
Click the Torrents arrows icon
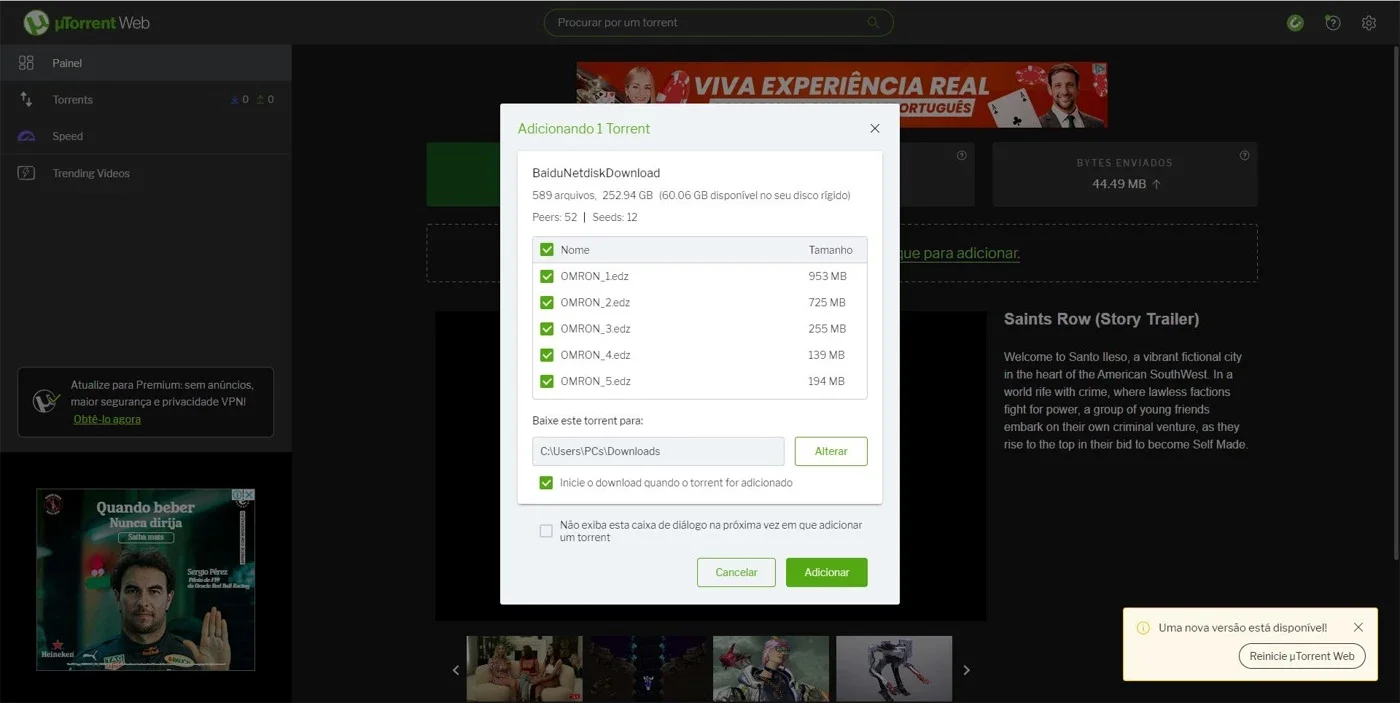pos(27,99)
